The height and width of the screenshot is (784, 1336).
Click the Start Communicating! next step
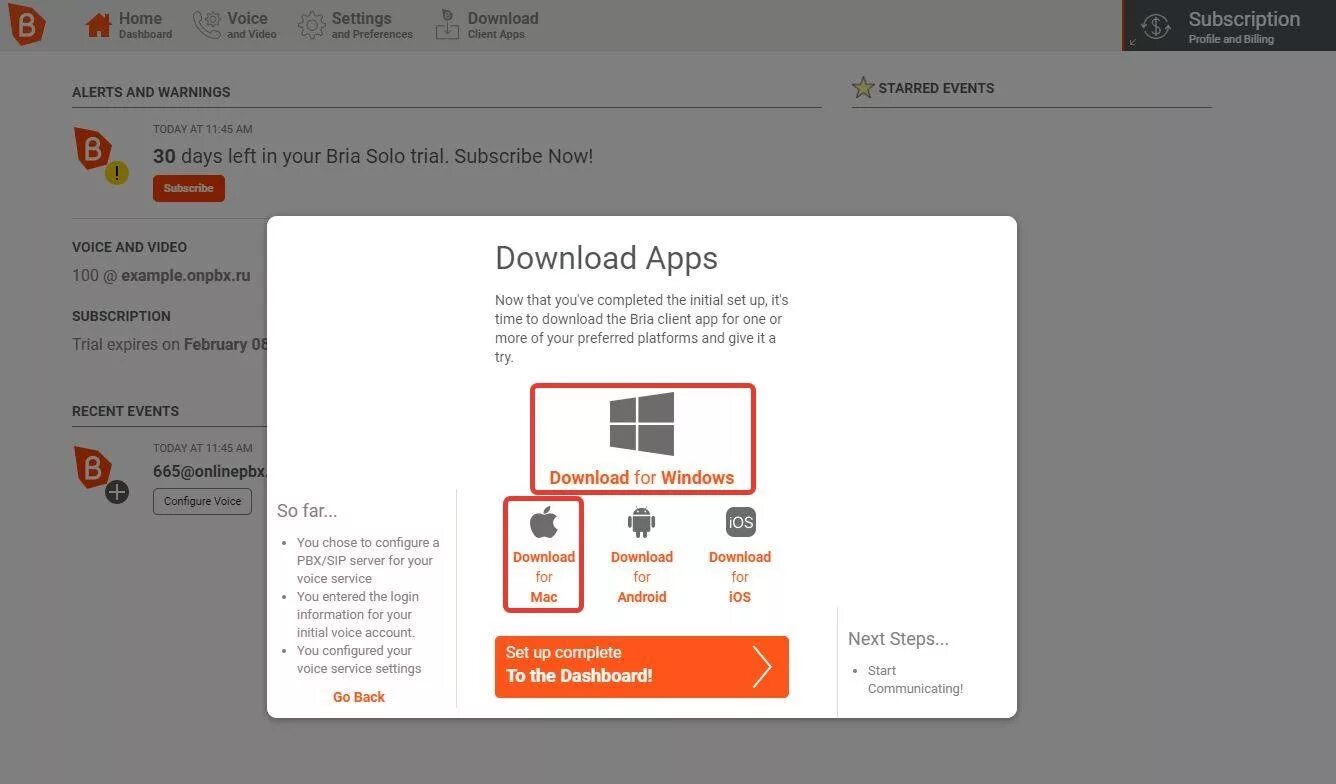click(x=915, y=679)
